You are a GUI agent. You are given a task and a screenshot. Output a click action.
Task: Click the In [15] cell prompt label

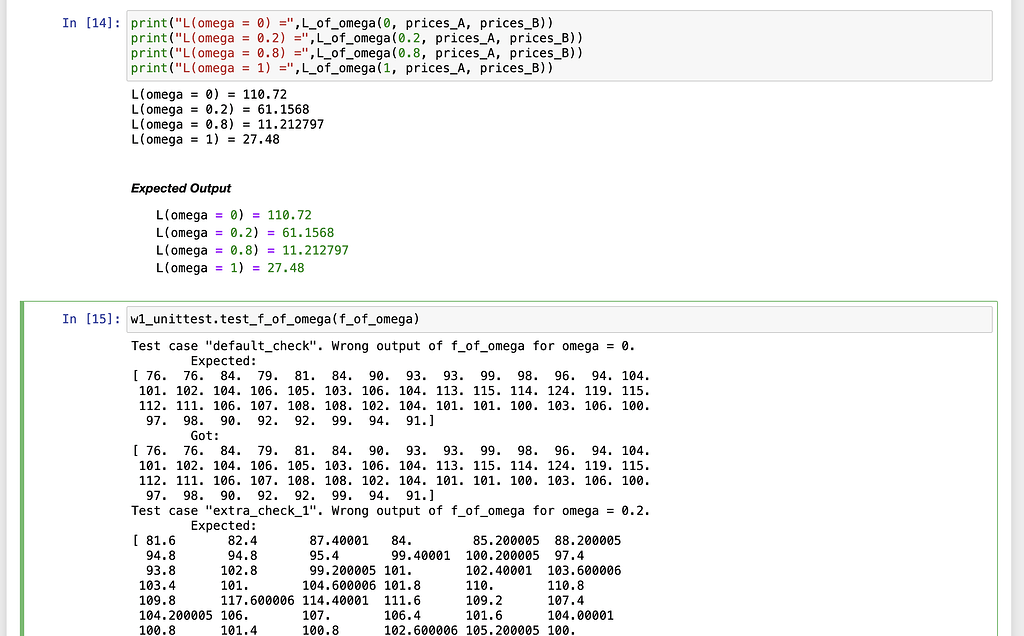pos(91,319)
